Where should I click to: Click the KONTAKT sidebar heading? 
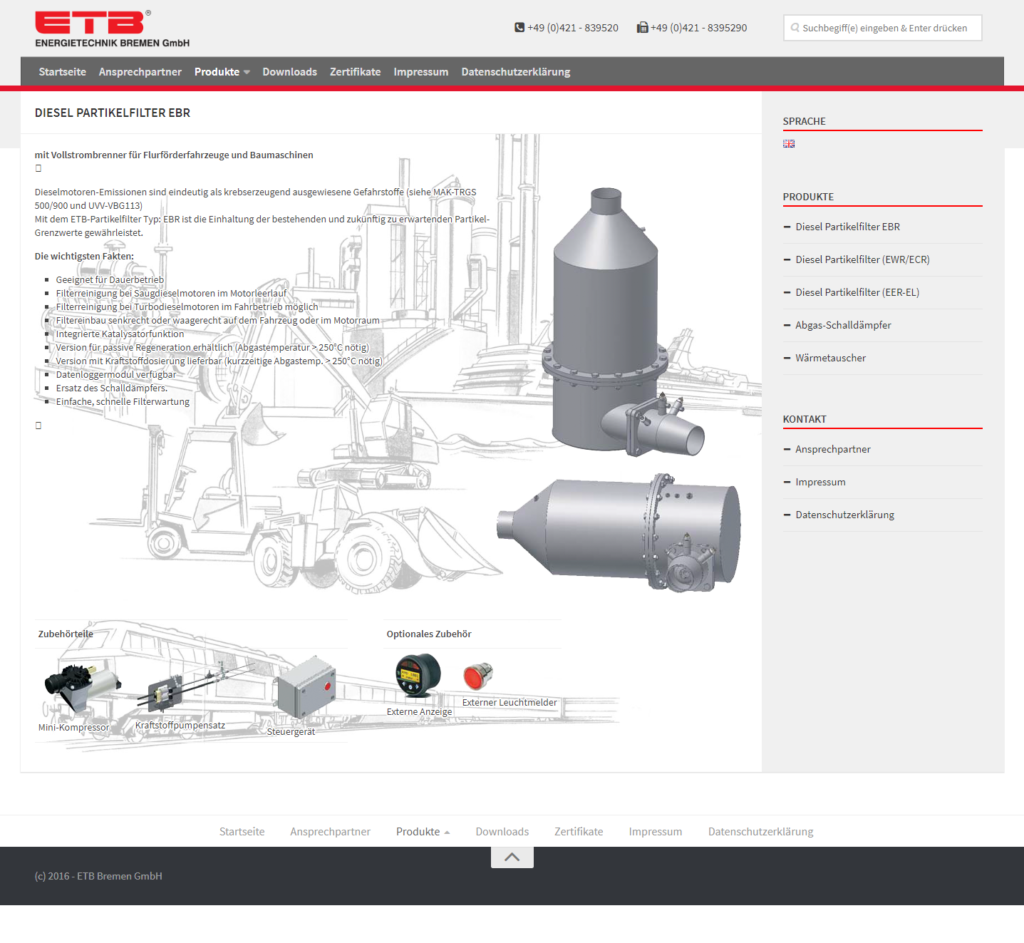click(x=805, y=419)
